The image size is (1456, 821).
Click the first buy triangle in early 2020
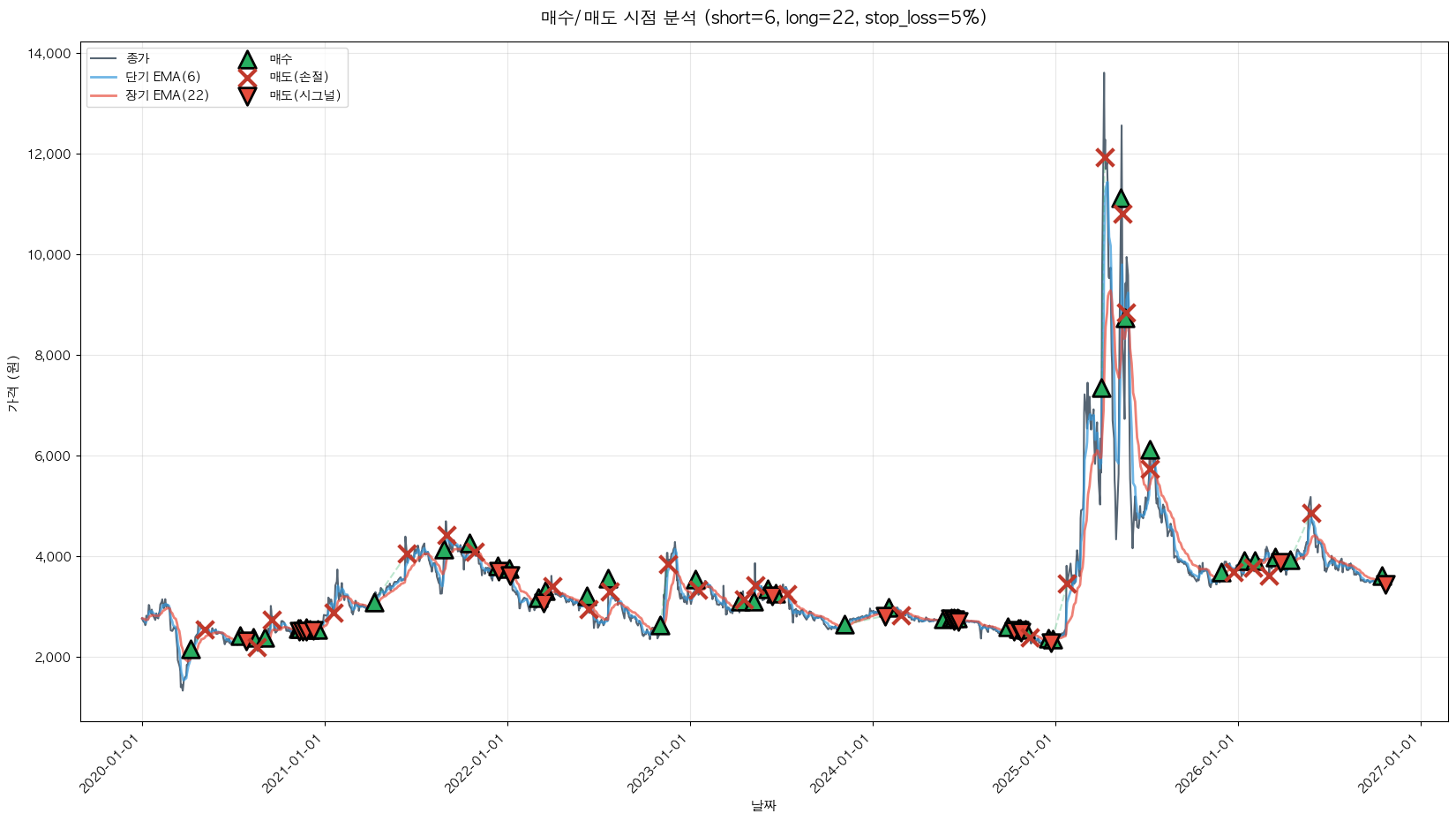coord(191,650)
